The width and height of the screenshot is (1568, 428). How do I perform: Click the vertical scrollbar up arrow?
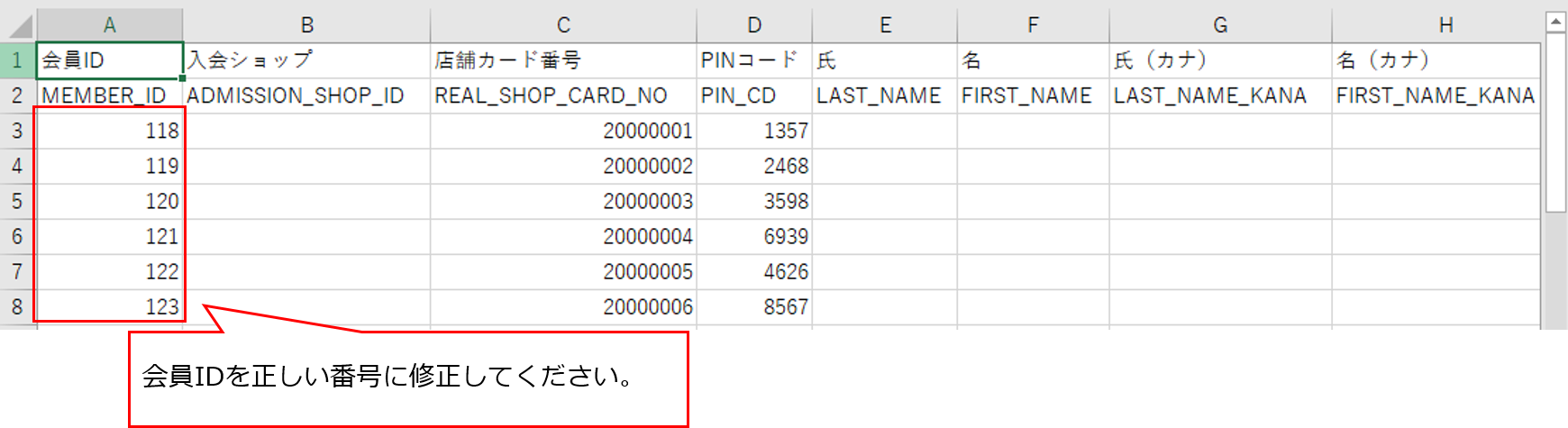click(x=1555, y=23)
